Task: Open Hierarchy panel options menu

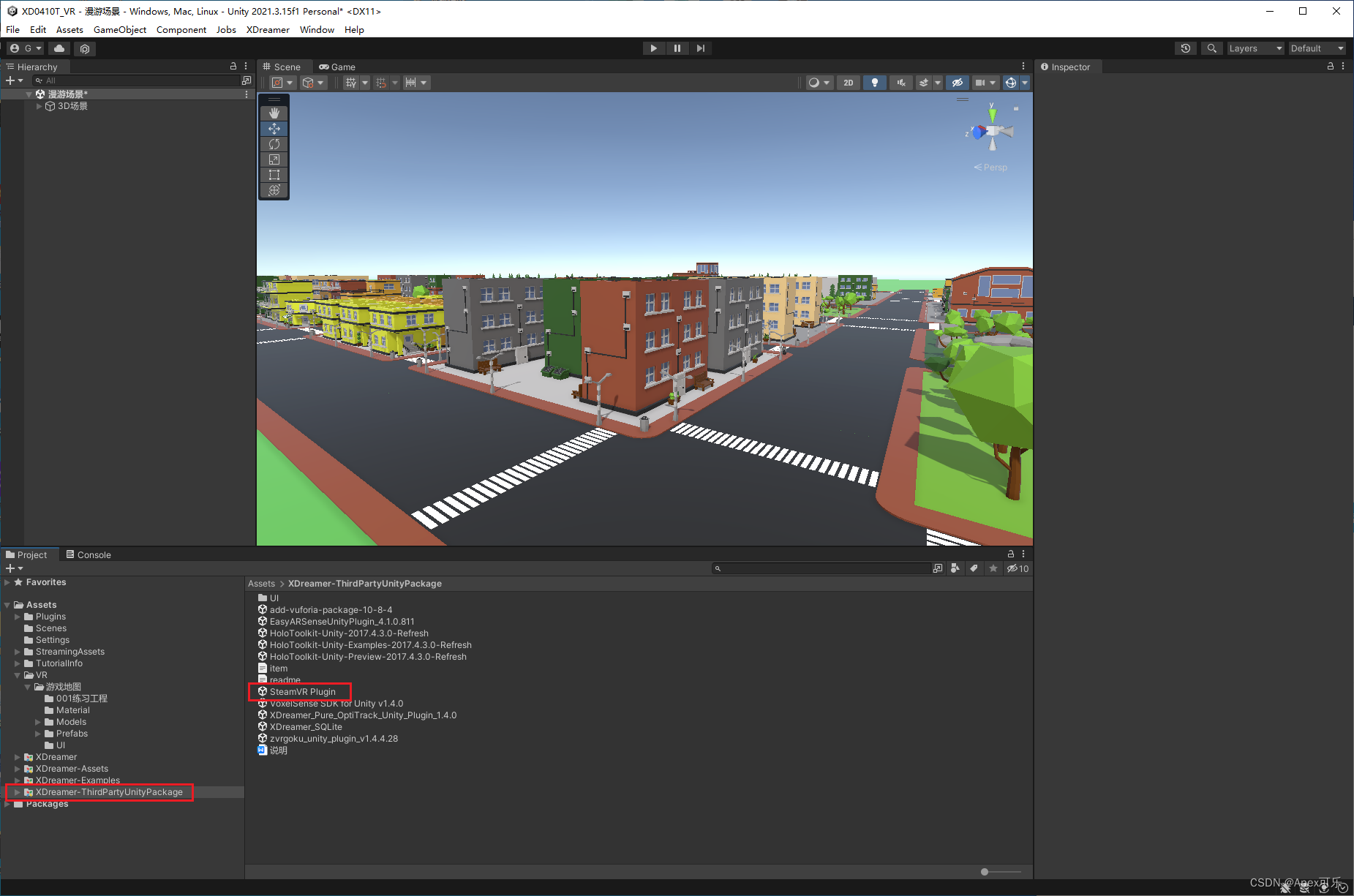Action: (x=246, y=66)
